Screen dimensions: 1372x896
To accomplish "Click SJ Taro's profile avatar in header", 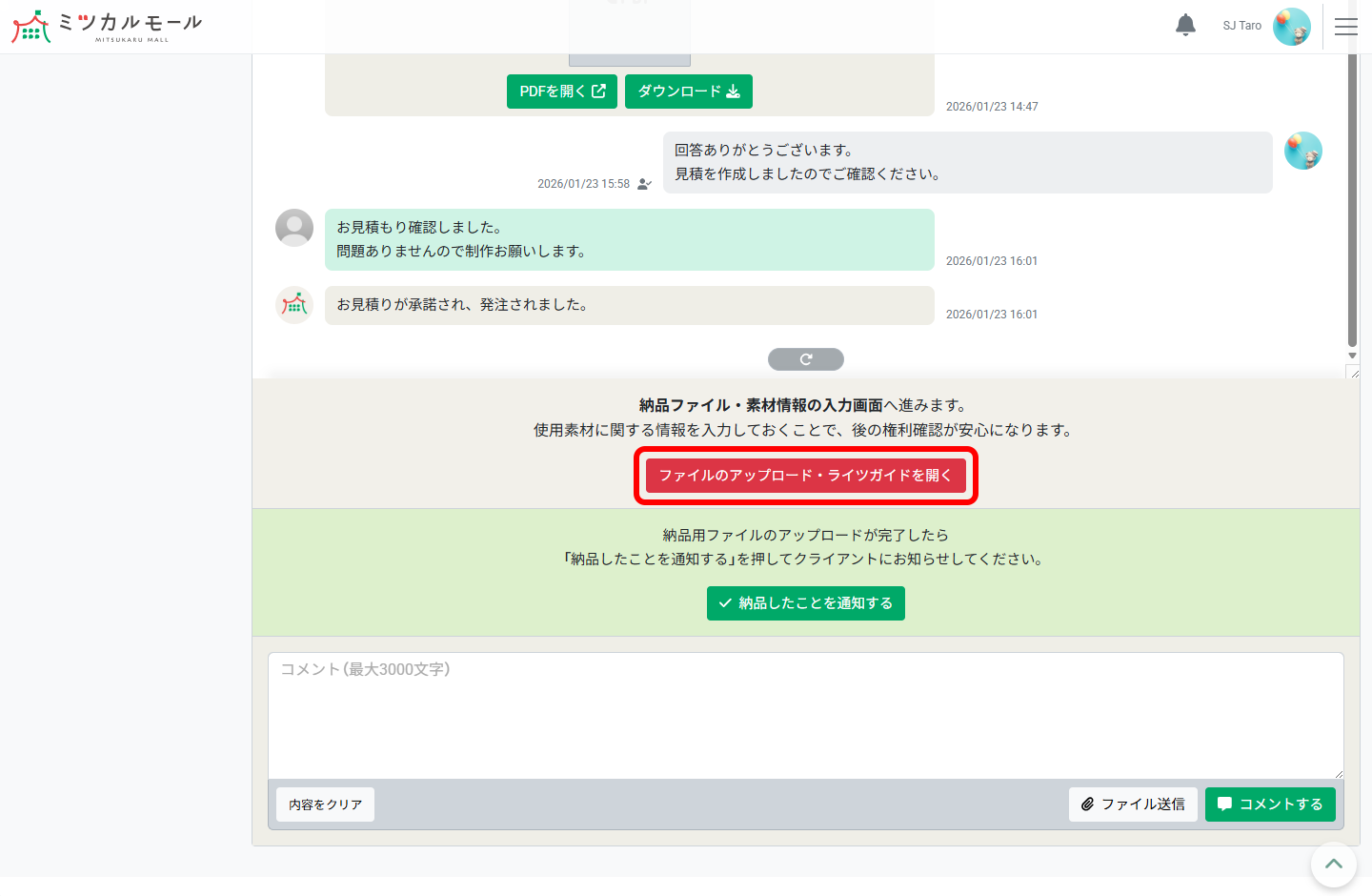I will 1292,26.
